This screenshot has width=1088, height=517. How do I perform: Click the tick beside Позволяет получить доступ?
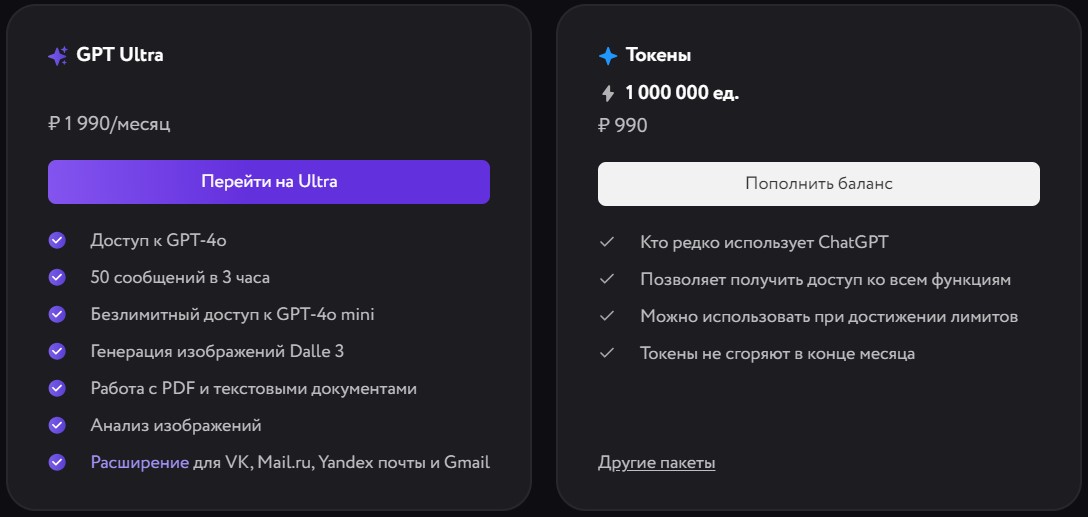pyautogui.click(x=606, y=279)
